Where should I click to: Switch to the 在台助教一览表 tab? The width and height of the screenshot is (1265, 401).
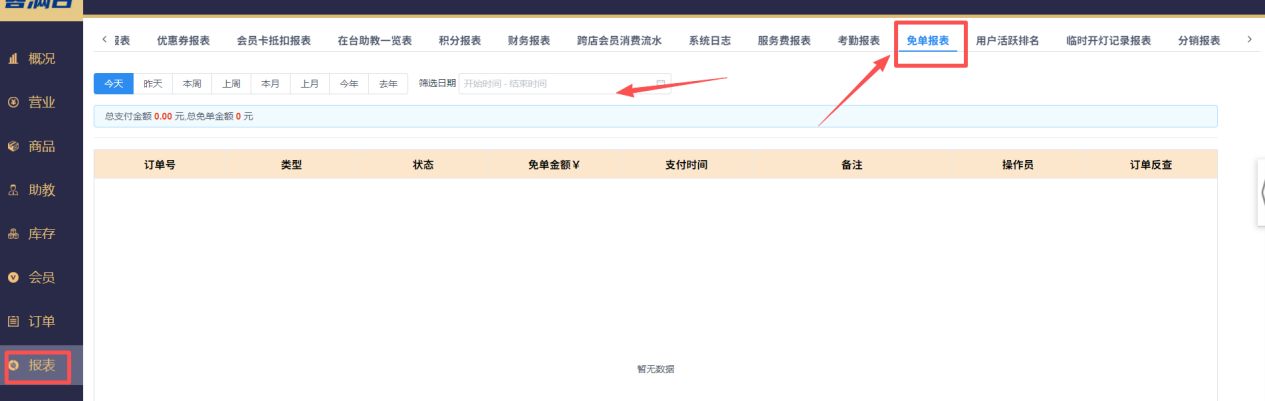click(375, 41)
